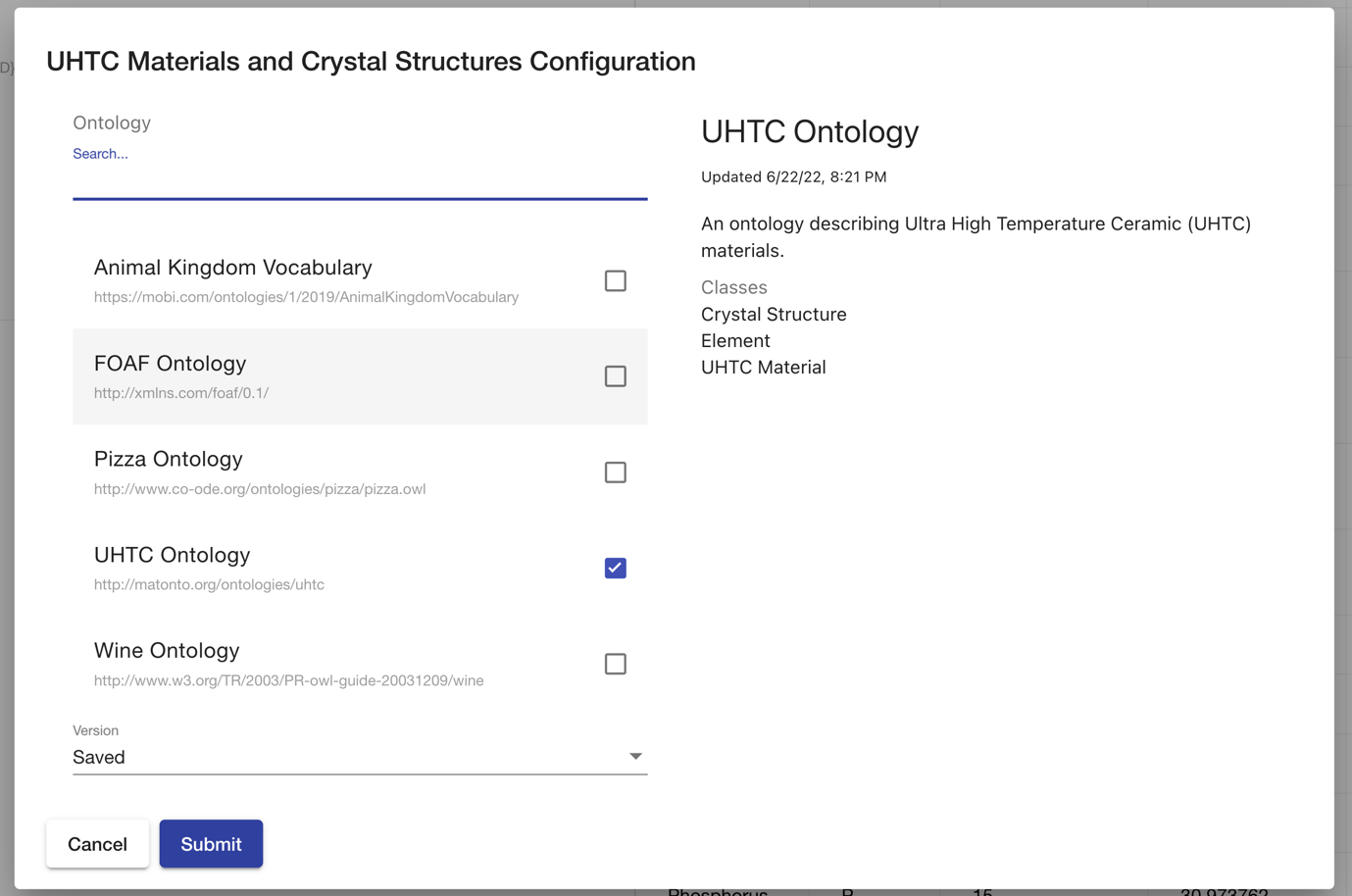Image resolution: width=1352 pixels, height=896 pixels.
Task: Select the Wine Ontology list item
Action: pyautogui.click(x=294, y=663)
